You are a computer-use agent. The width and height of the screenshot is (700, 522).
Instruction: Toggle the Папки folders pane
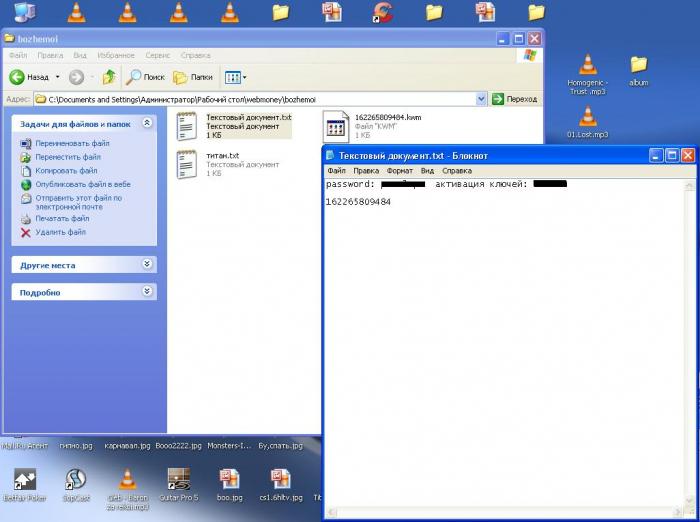pos(193,77)
